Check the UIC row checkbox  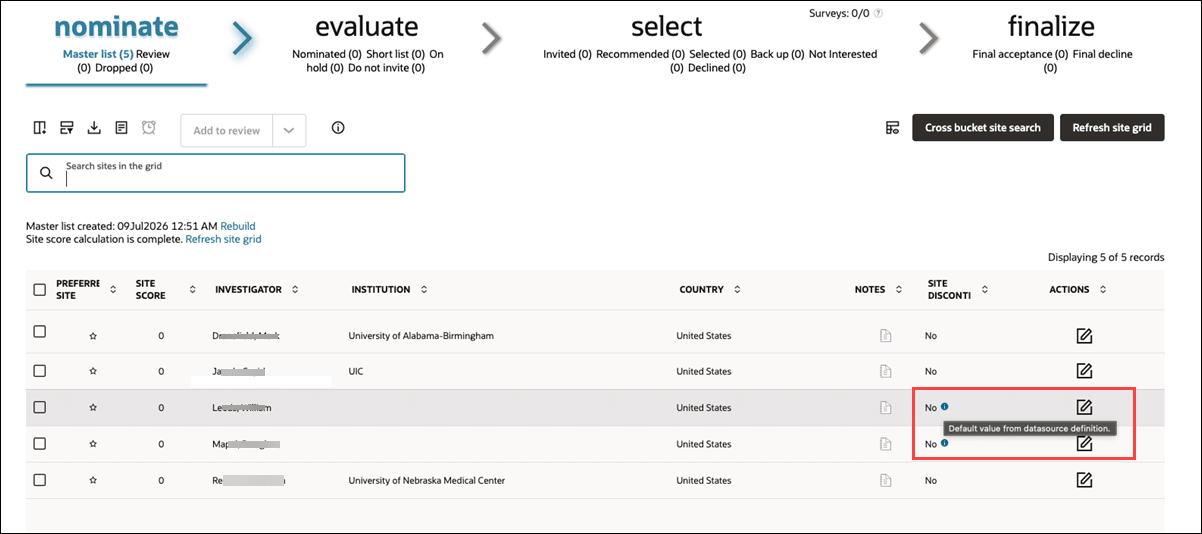(40, 370)
